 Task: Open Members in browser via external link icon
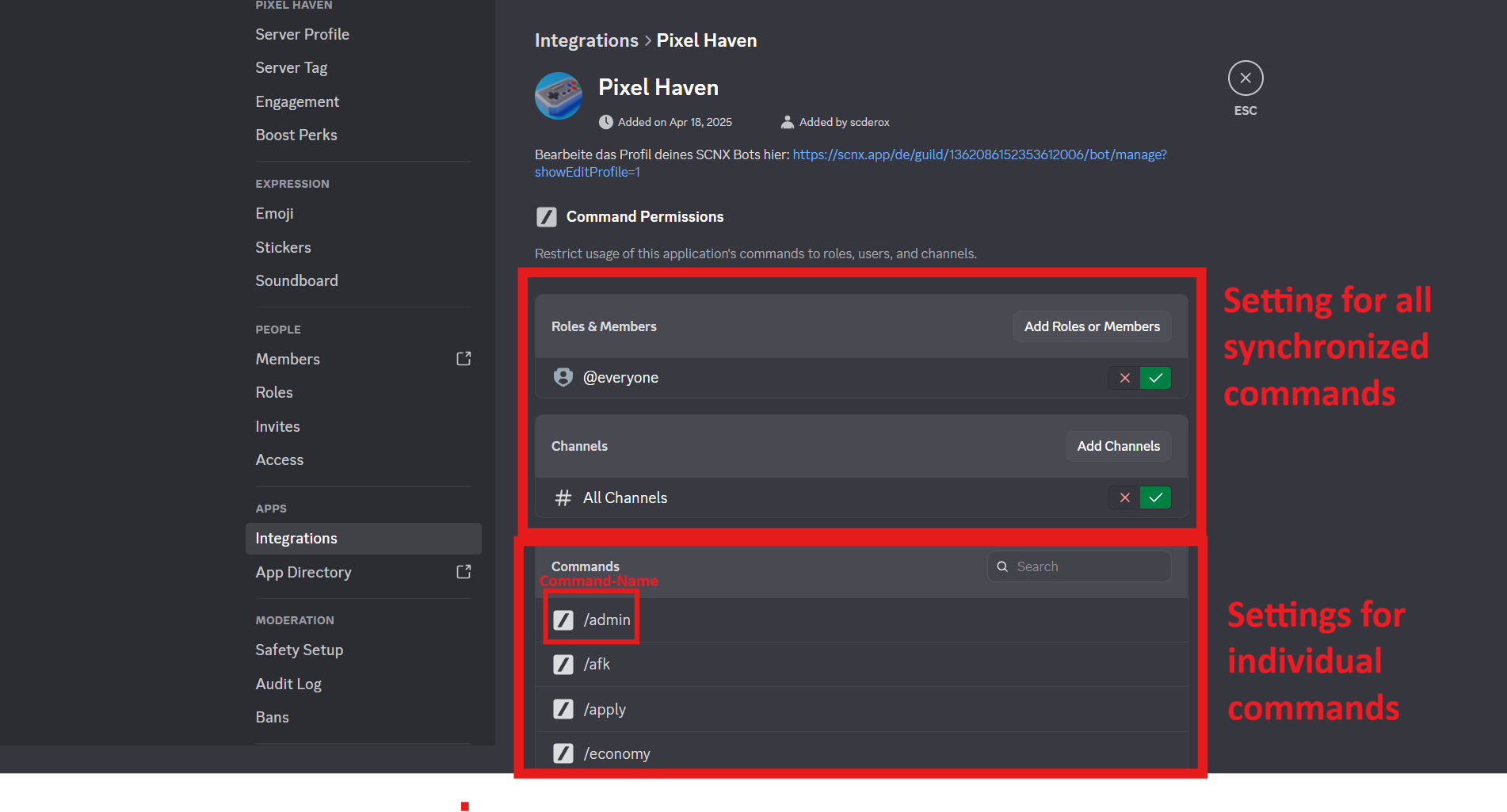coord(464,358)
